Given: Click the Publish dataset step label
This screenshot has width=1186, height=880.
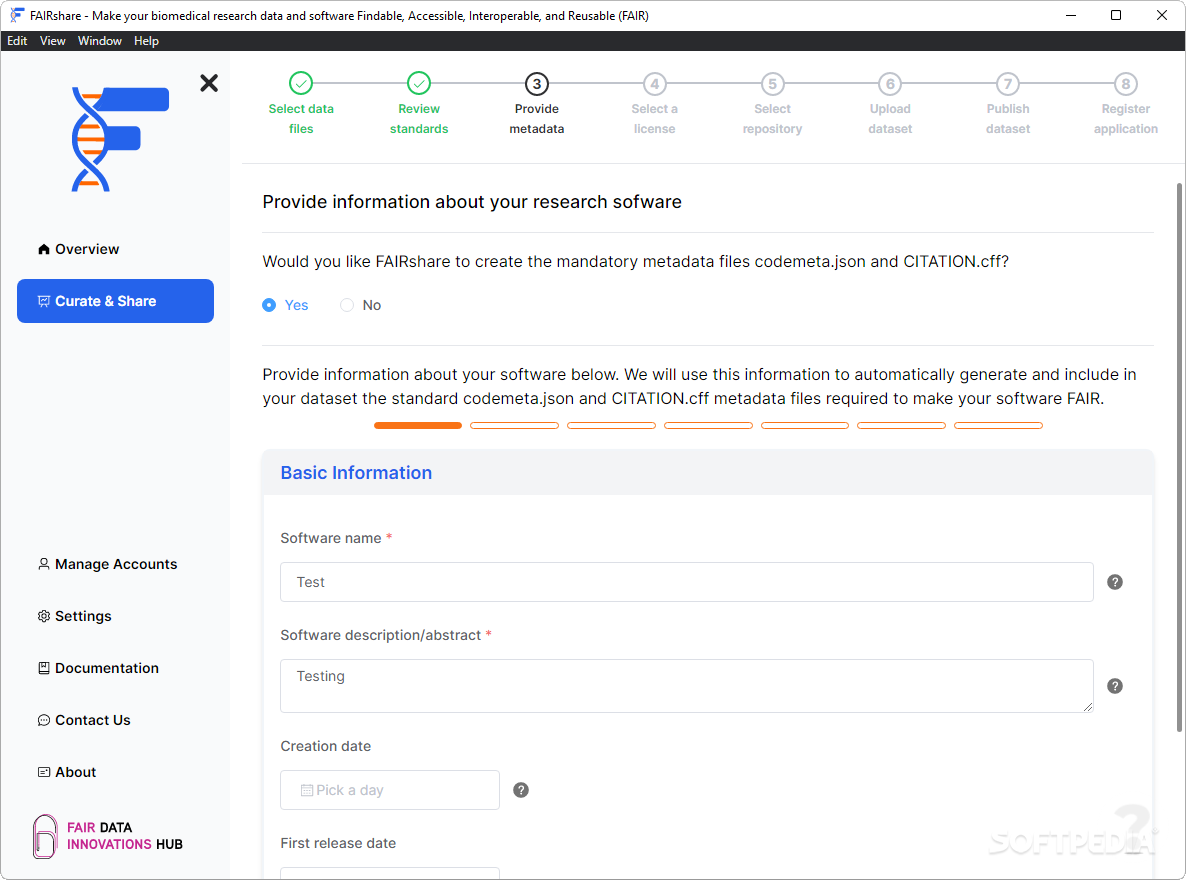Looking at the screenshot, I should pos(1008,119).
